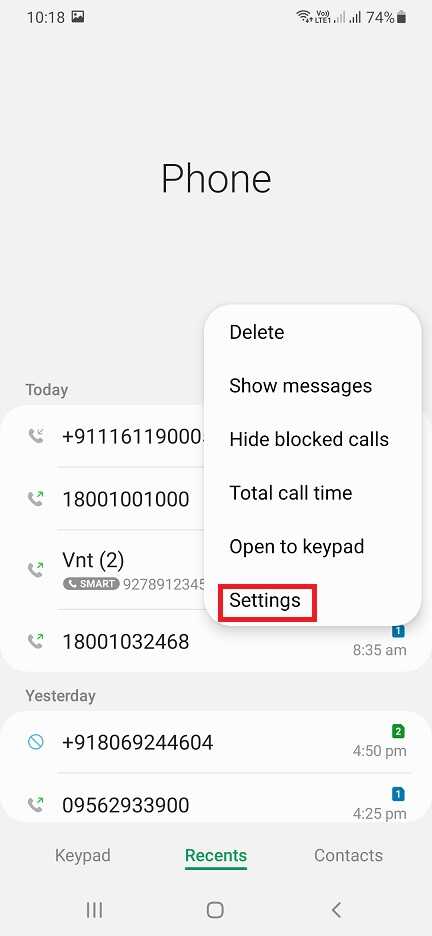This screenshot has height=936, width=432.
Task: Tap the outgoing call icon beside 18001001000
Action: tap(36, 498)
